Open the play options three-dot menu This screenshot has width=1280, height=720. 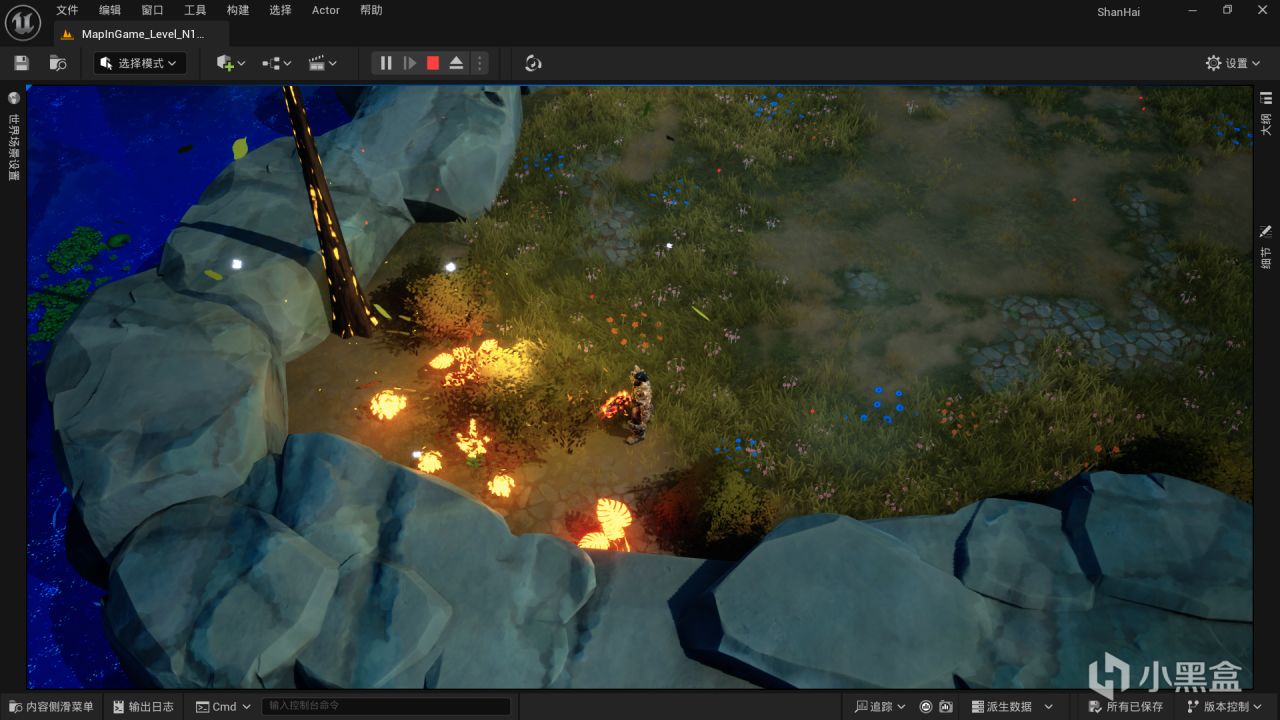coord(480,63)
